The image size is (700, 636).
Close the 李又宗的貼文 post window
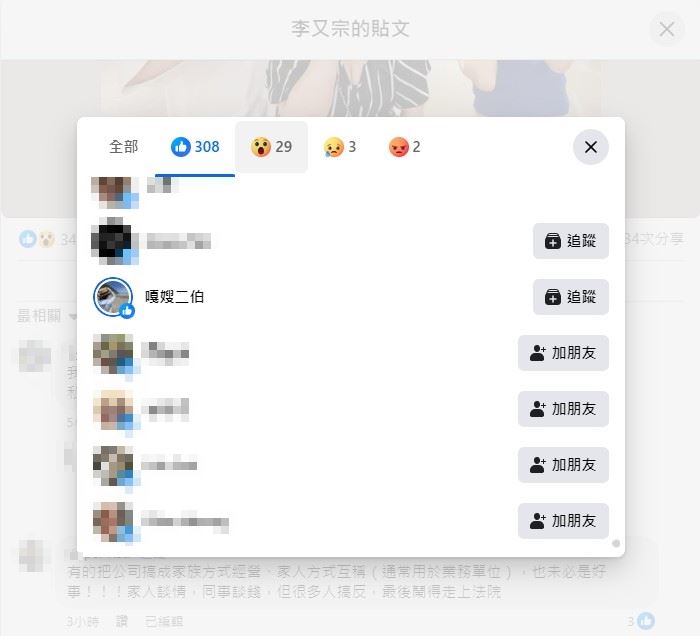point(667,29)
